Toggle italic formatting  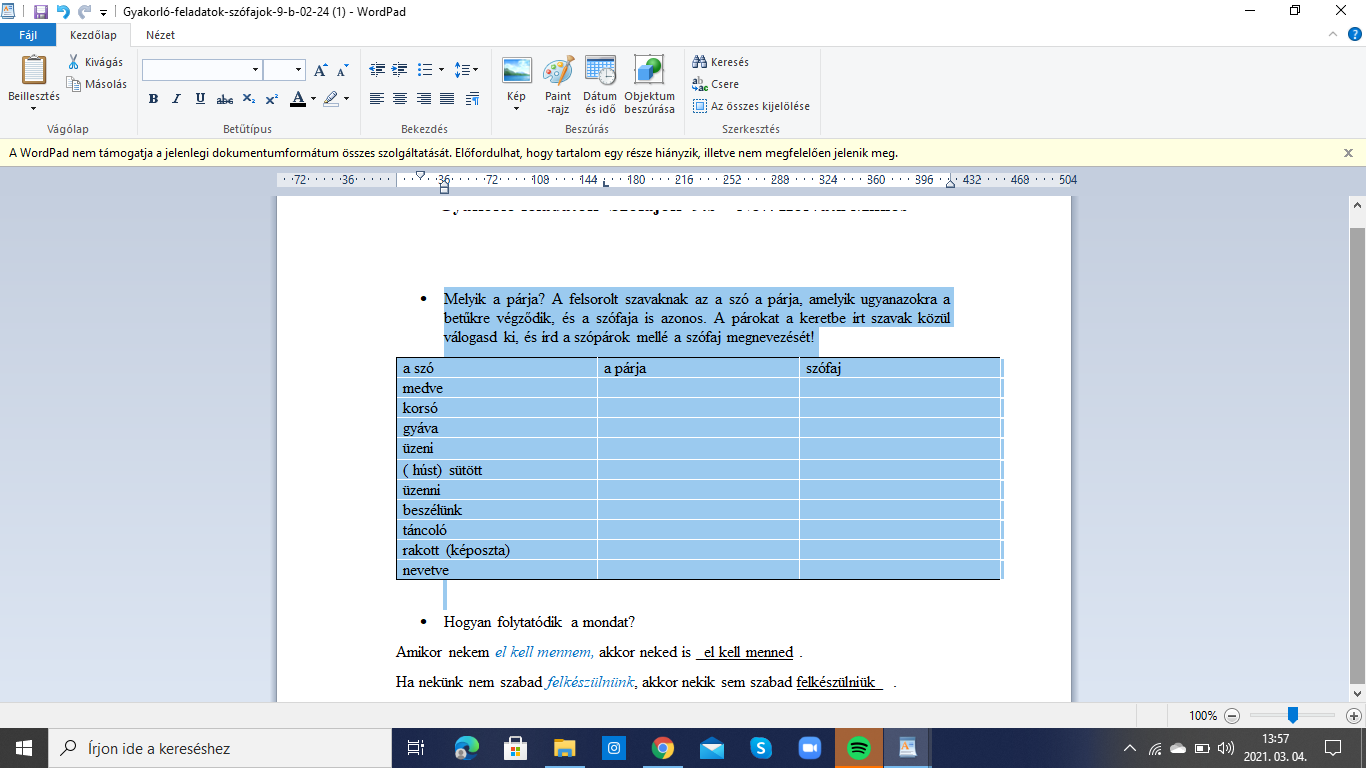(x=177, y=99)
